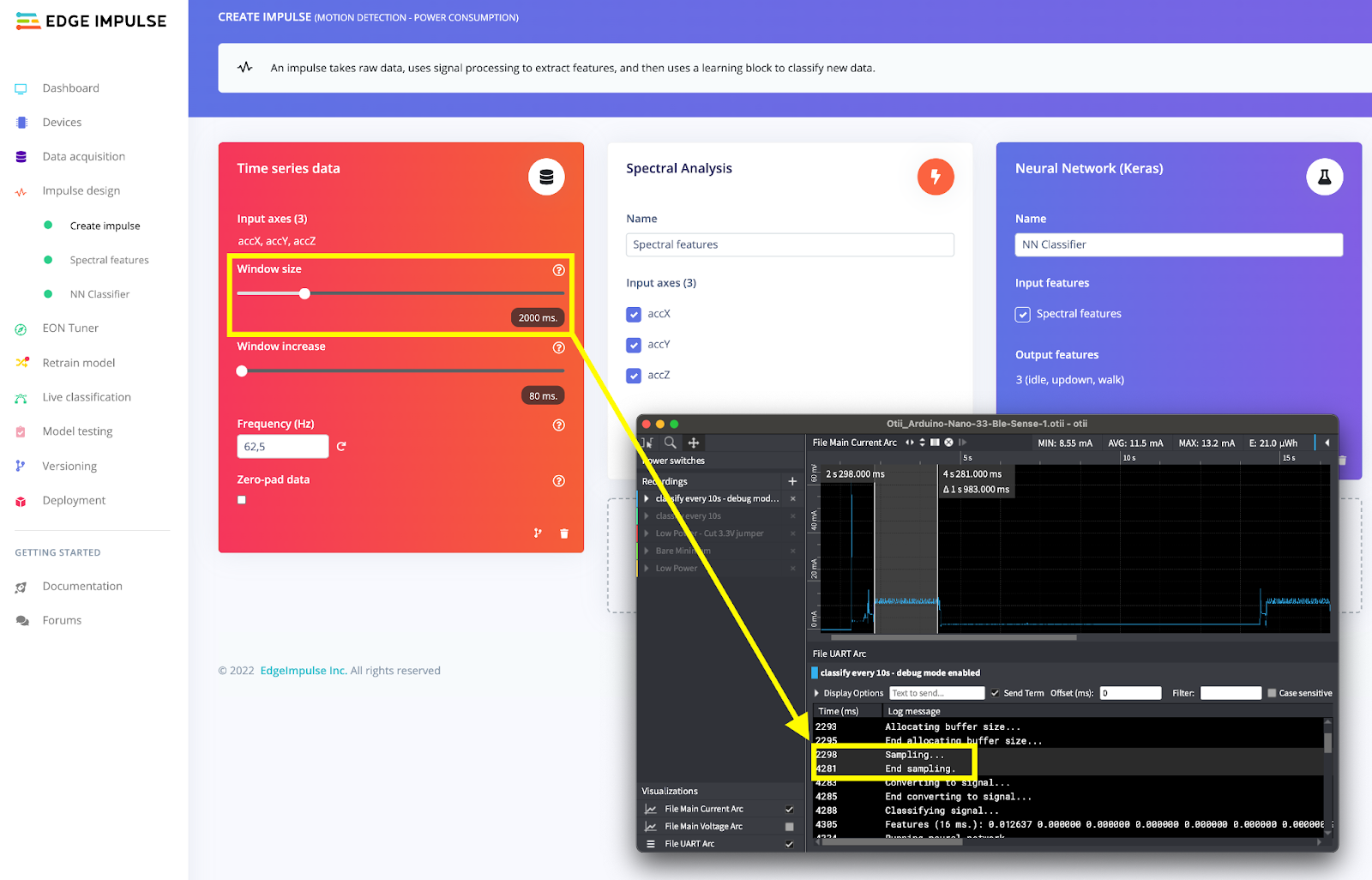Click the Forums chat bubbles icon

point(22,621)
